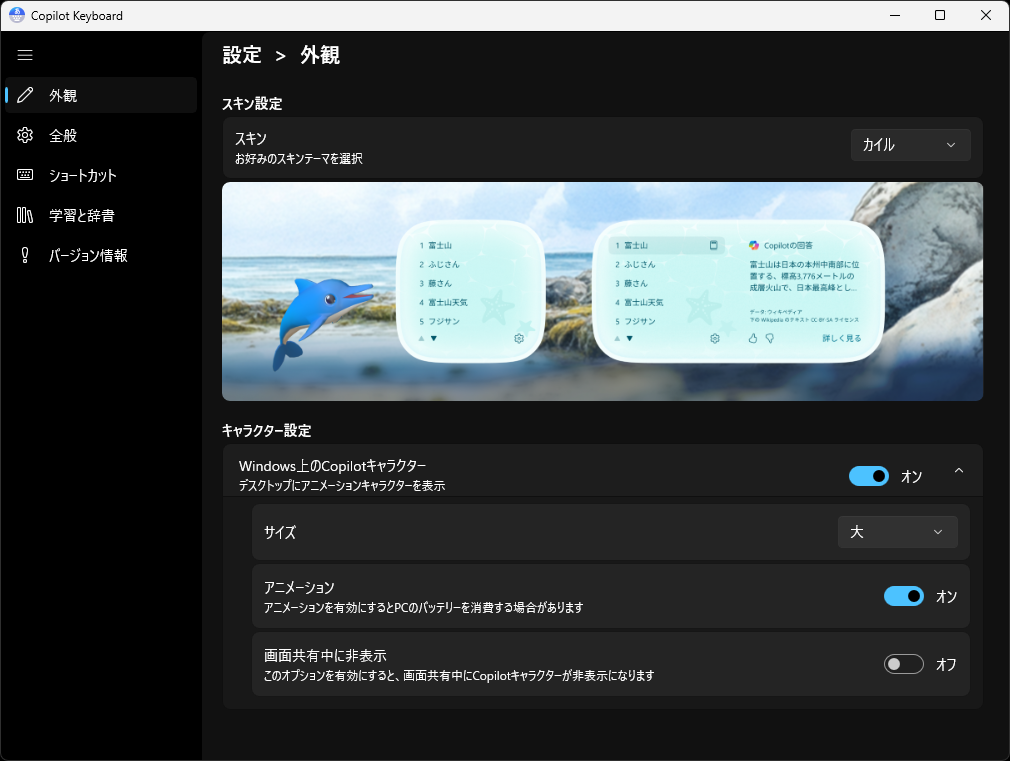Viewport: 1010px width, 761px height.
Task: Click 設定 in the breadcrumb
Action: [242, 55]
